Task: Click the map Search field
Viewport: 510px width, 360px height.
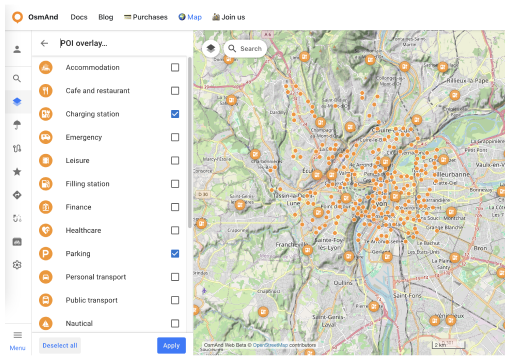Action: point(245,49)
